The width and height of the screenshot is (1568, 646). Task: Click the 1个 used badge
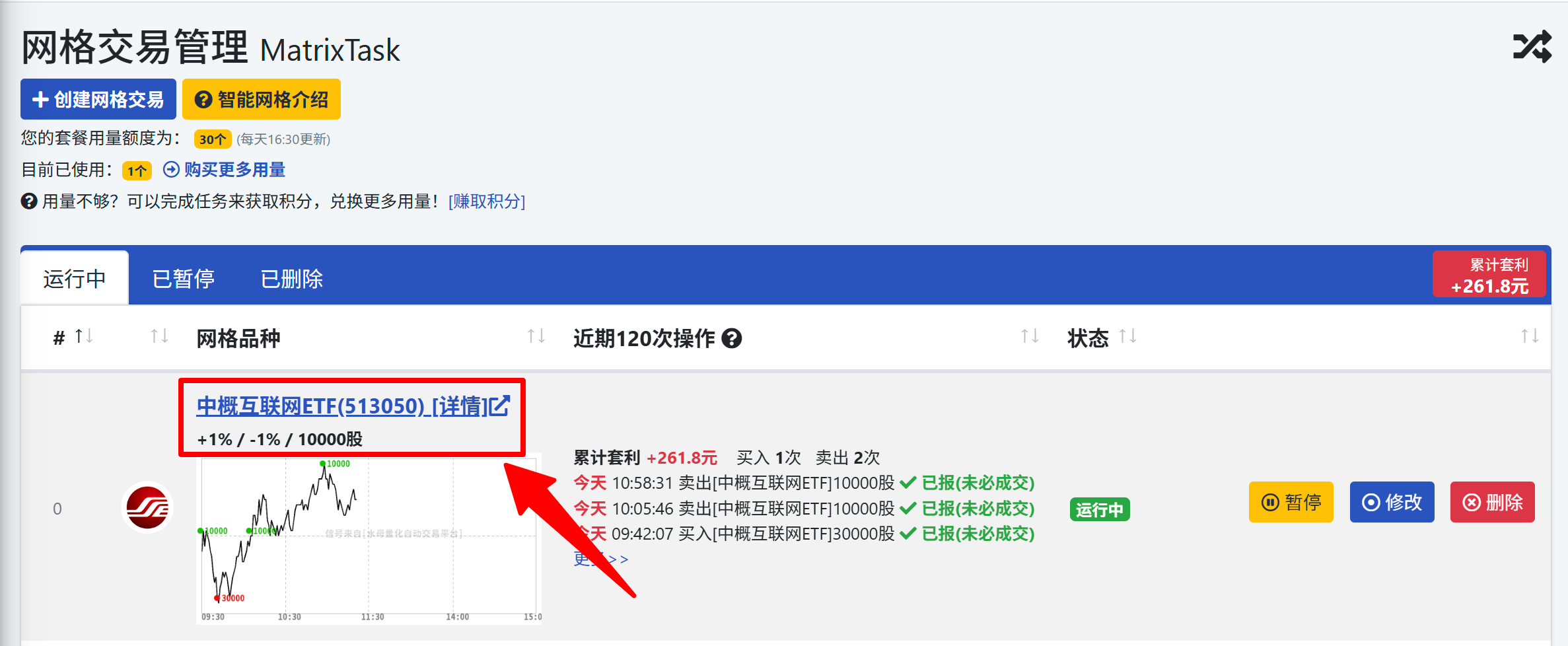coord(137,170)
